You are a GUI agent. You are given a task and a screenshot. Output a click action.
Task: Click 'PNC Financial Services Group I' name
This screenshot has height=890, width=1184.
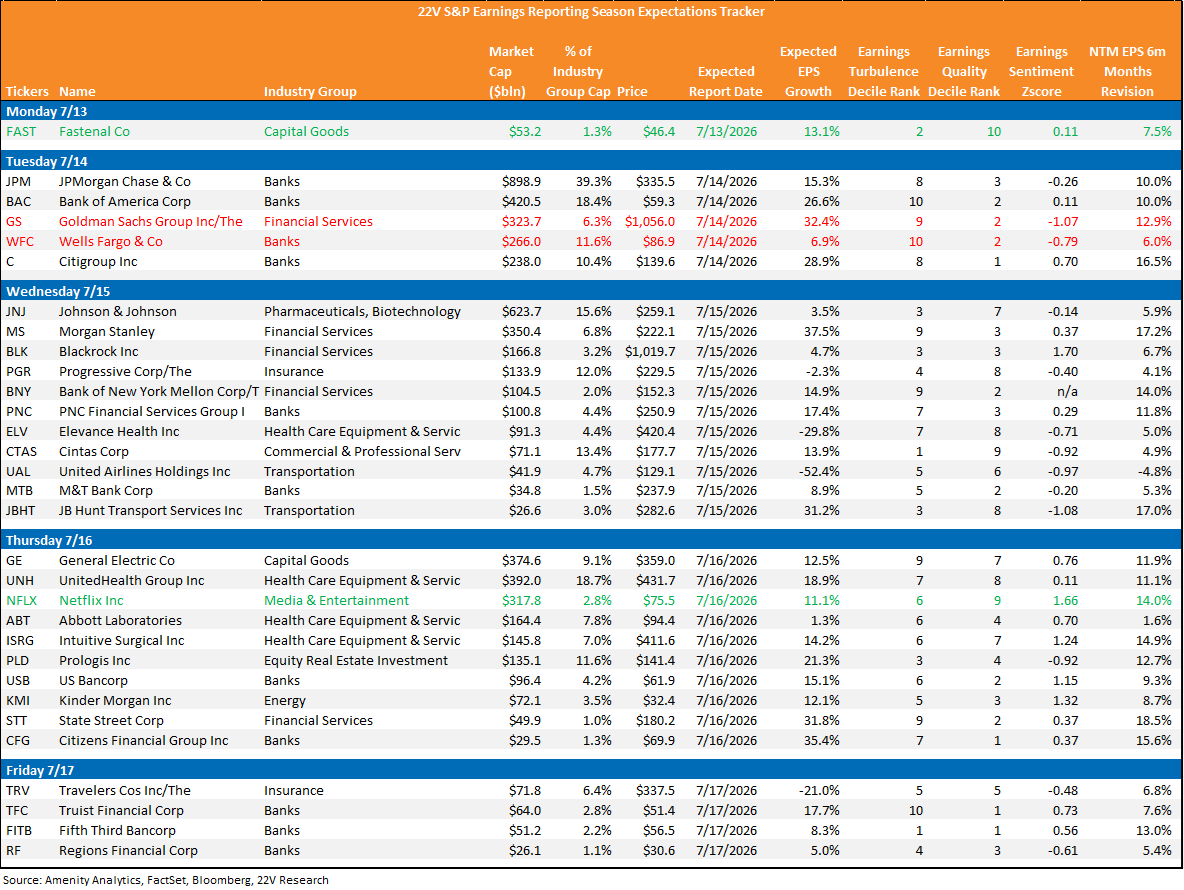point(152,411)
